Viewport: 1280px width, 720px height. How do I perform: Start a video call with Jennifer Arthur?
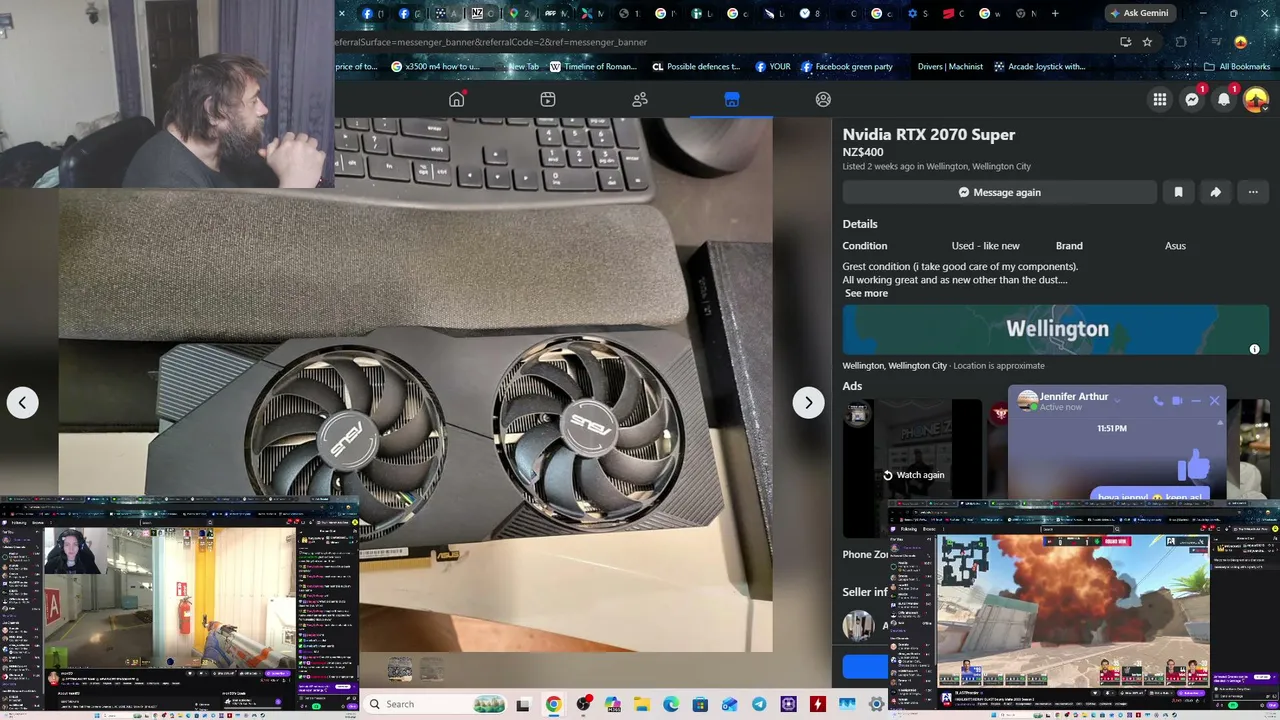coord(1177,401)
